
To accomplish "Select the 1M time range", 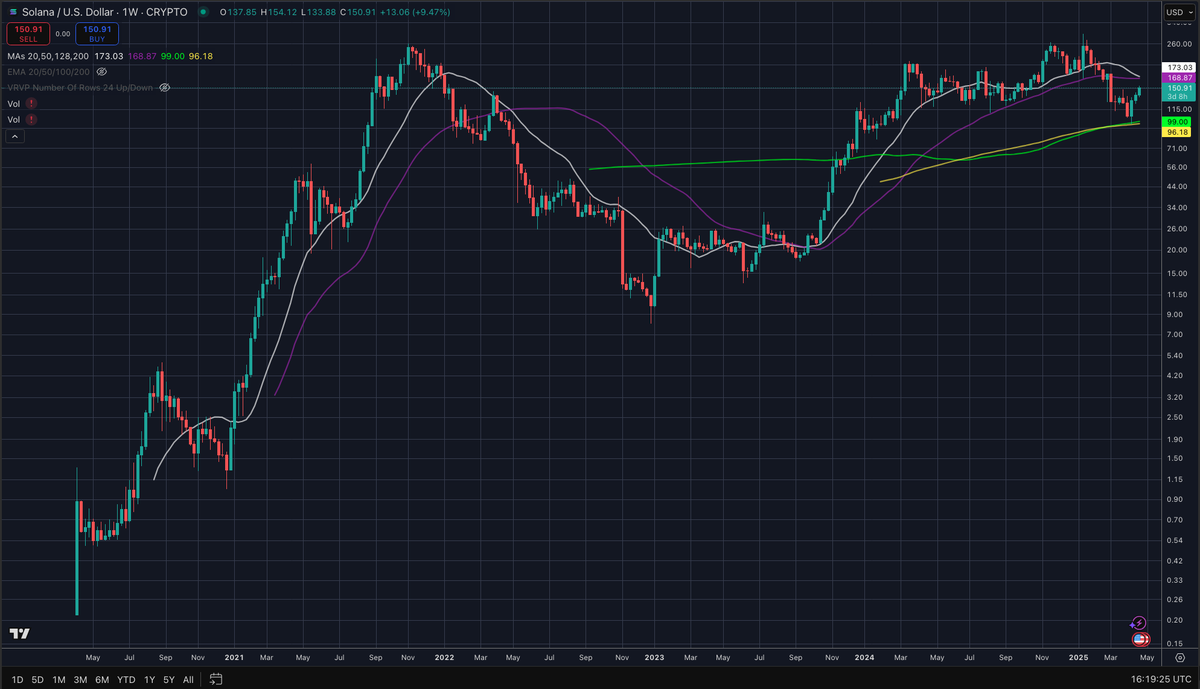I will pyautogui.click(x=59, y=679).
